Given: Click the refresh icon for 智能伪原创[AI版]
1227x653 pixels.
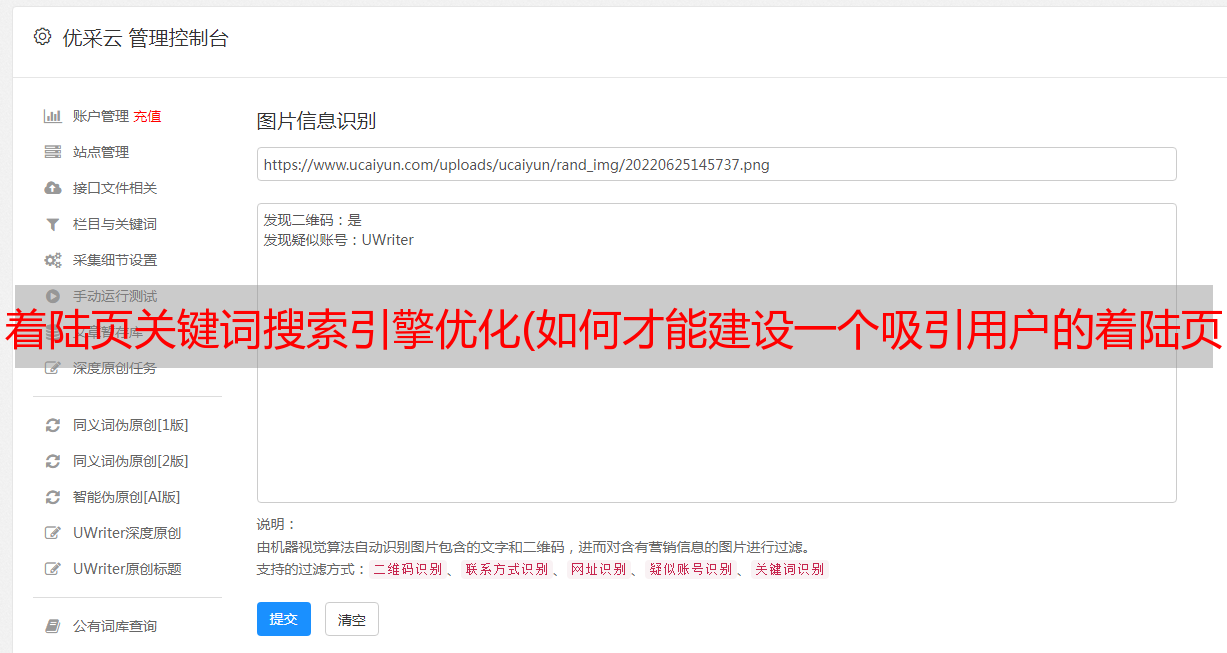Looking at the screenshot, I should 53,497.
